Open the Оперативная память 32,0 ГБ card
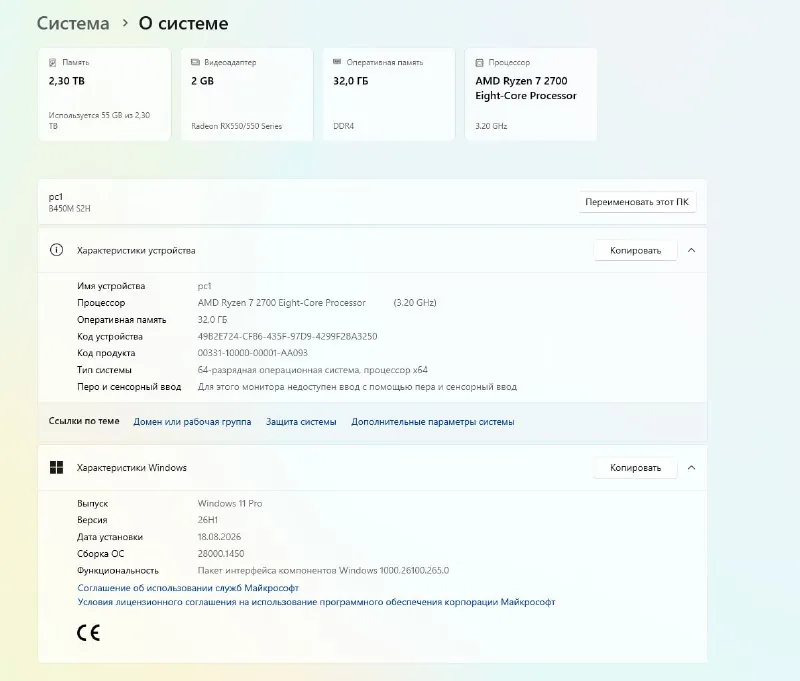The height and width of the screenshot is (681, 800). [x=389, y=94]
